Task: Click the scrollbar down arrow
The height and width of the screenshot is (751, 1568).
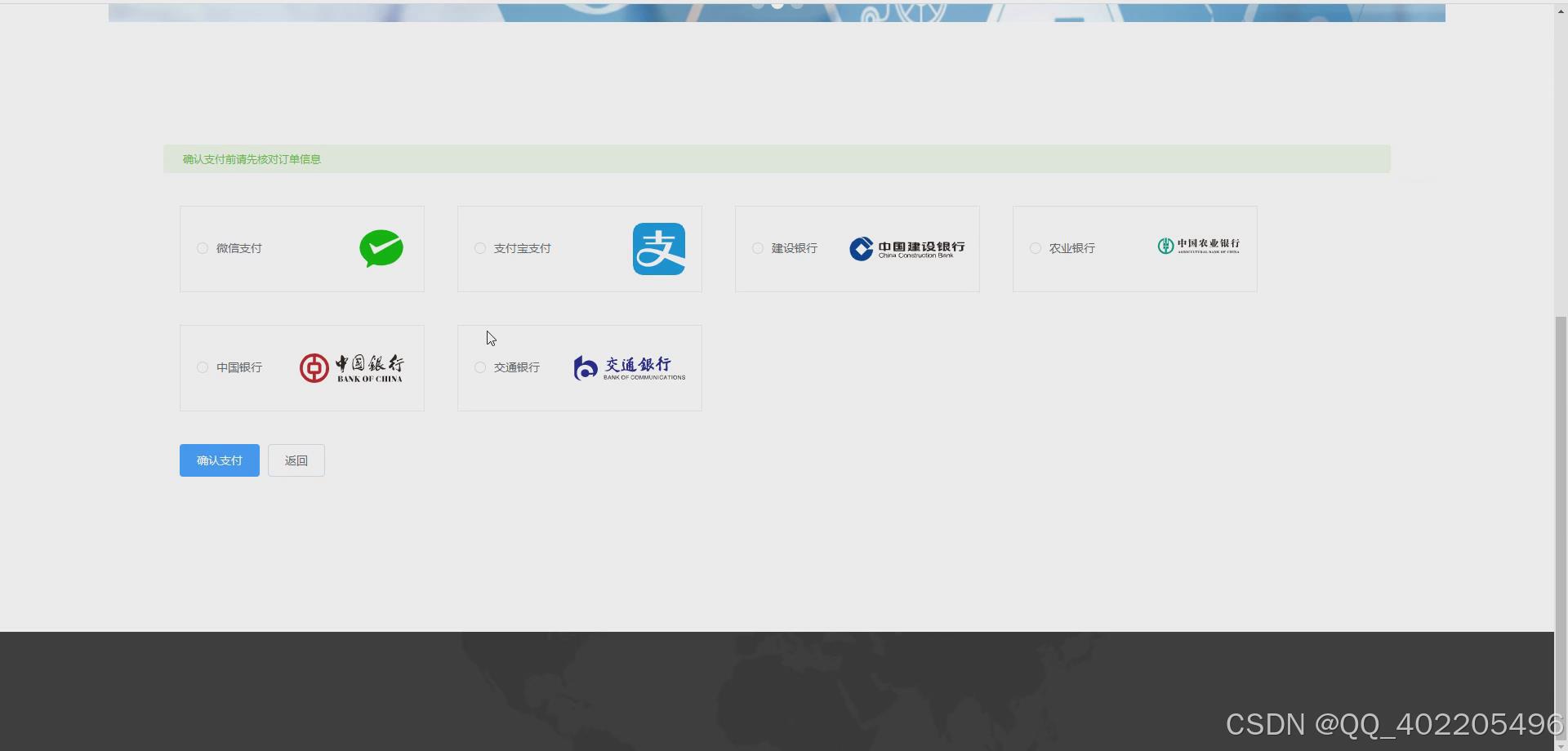Action: [1561, 745]
